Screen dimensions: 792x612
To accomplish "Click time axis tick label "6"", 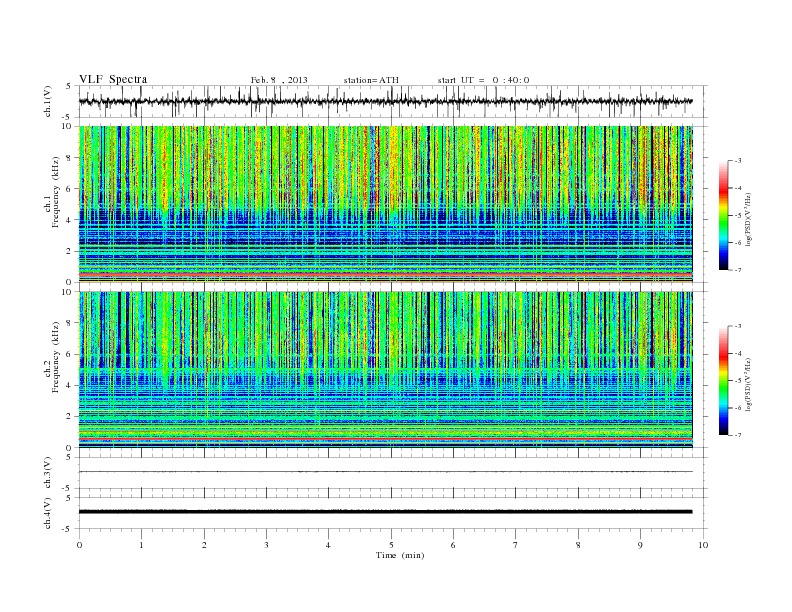I will pos(453,545).
